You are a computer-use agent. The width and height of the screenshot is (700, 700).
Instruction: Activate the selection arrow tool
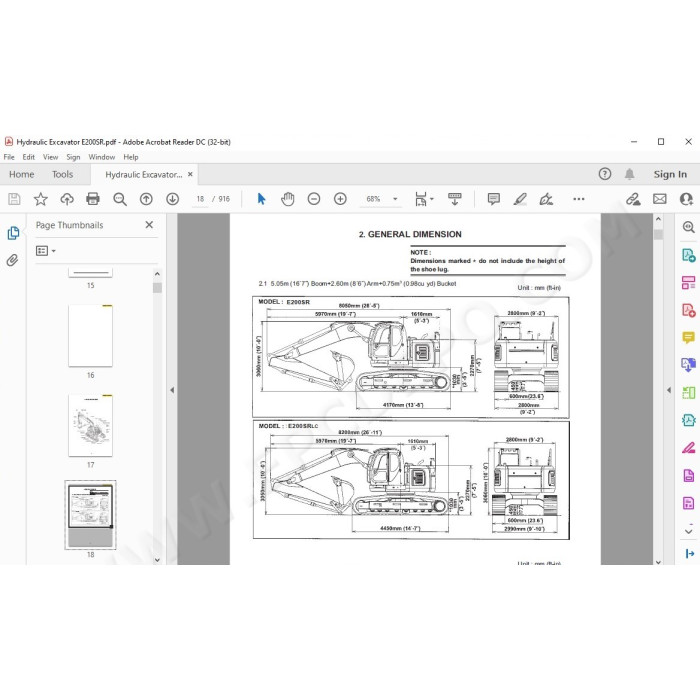pyautogui.click(x=261, y=199)
